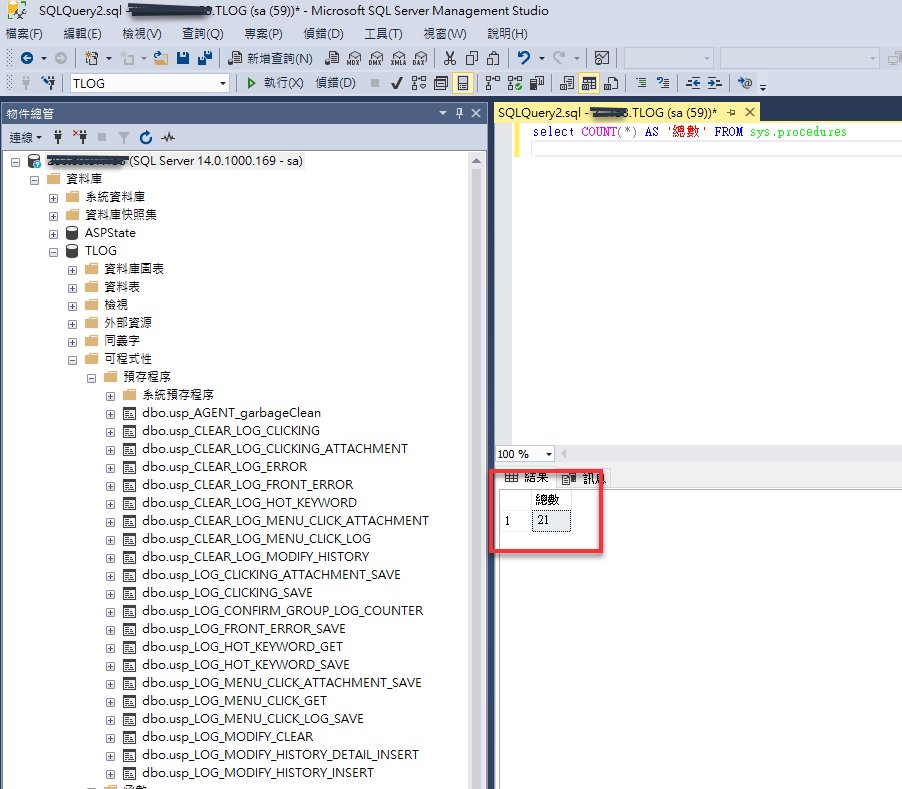Viewport: 902px width, 789px height.
Task: Click the Navigate Backward arrow icon
Action: pos(27,58)
